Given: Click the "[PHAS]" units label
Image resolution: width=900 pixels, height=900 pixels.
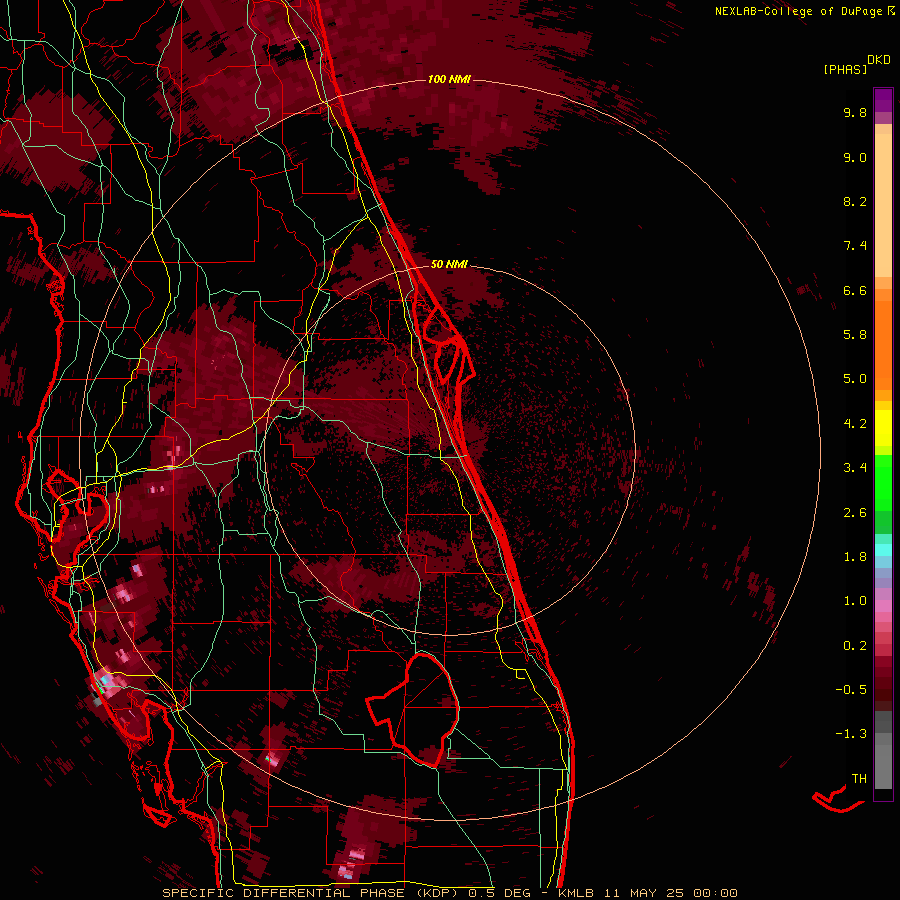Looking at the screenshot, I should point(845,69).
